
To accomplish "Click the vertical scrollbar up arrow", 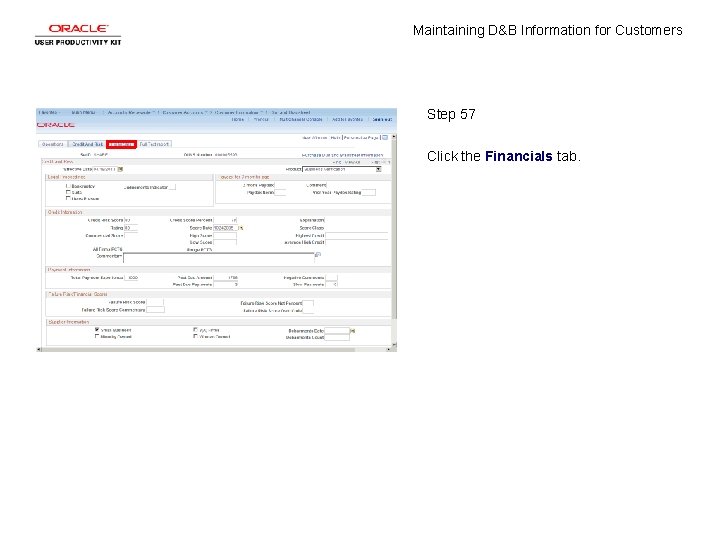I will click(394, 137).
